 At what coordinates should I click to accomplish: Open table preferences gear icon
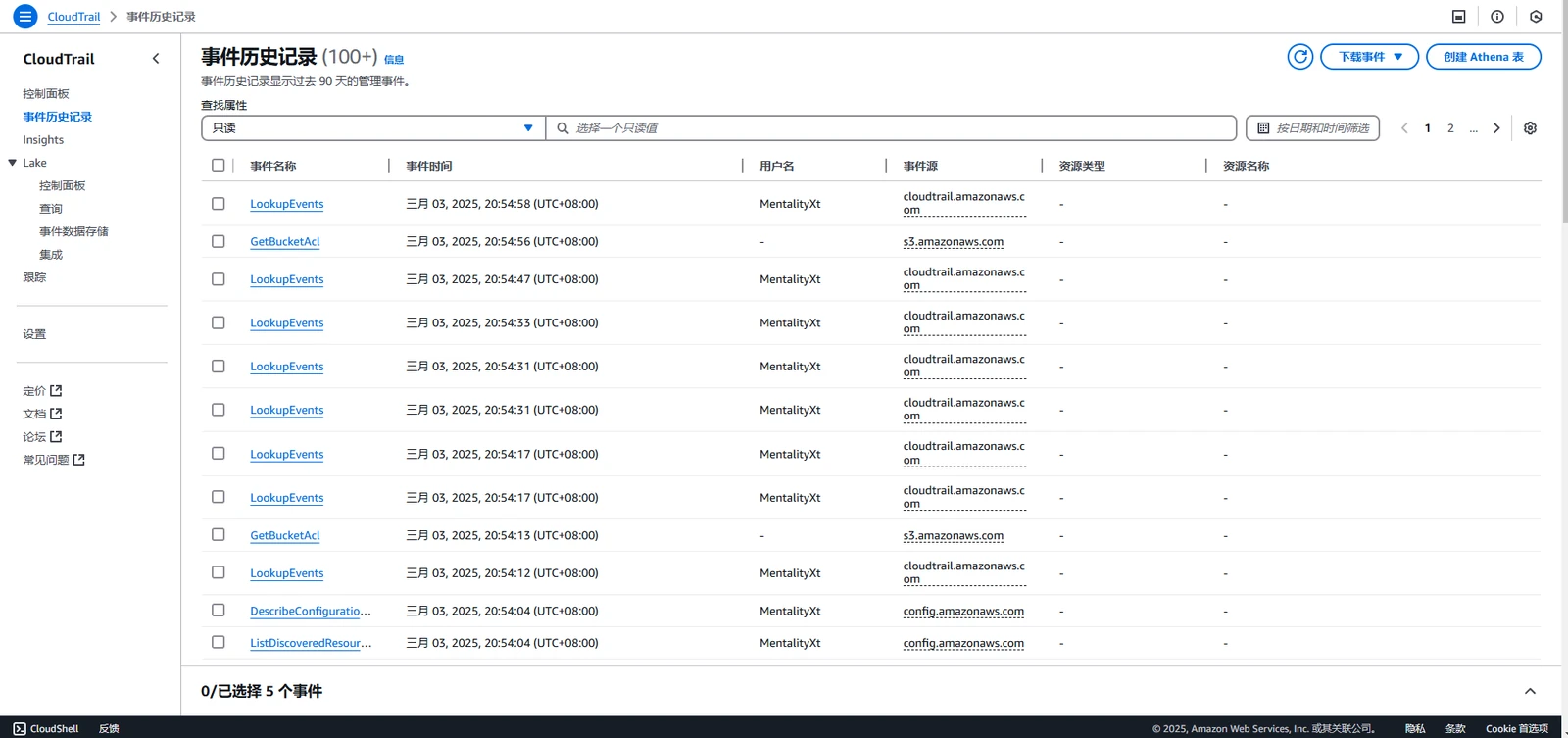[x=1530, y=128]
